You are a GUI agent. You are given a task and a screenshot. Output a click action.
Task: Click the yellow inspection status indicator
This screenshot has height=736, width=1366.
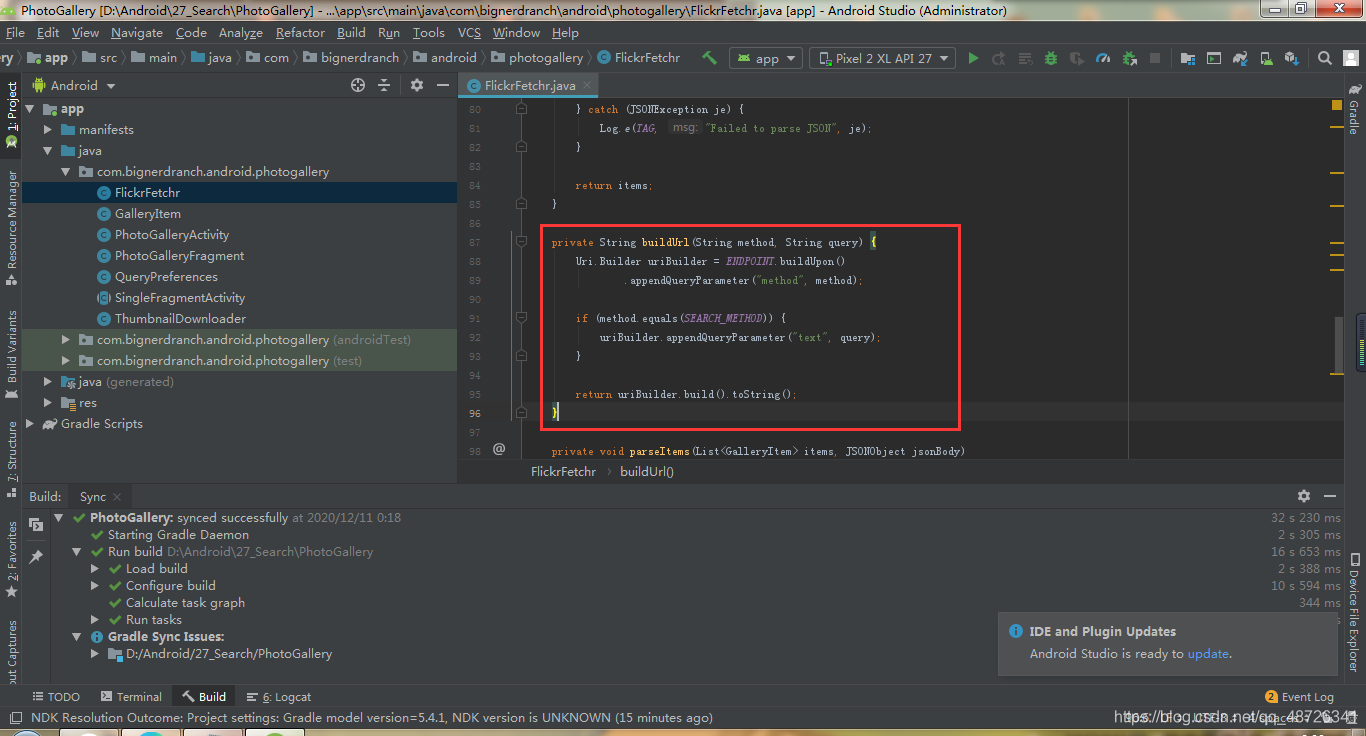coord(1337,104)
